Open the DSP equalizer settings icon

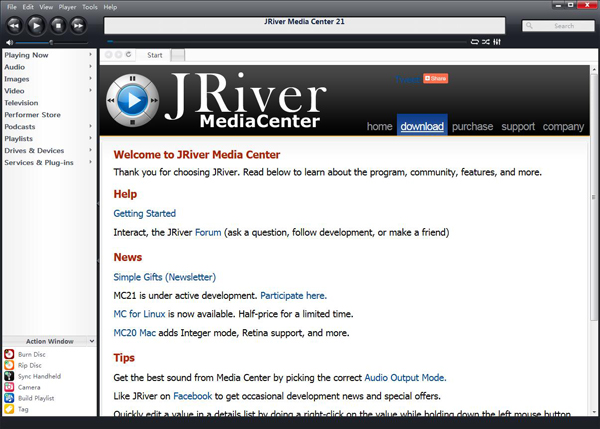497,42
